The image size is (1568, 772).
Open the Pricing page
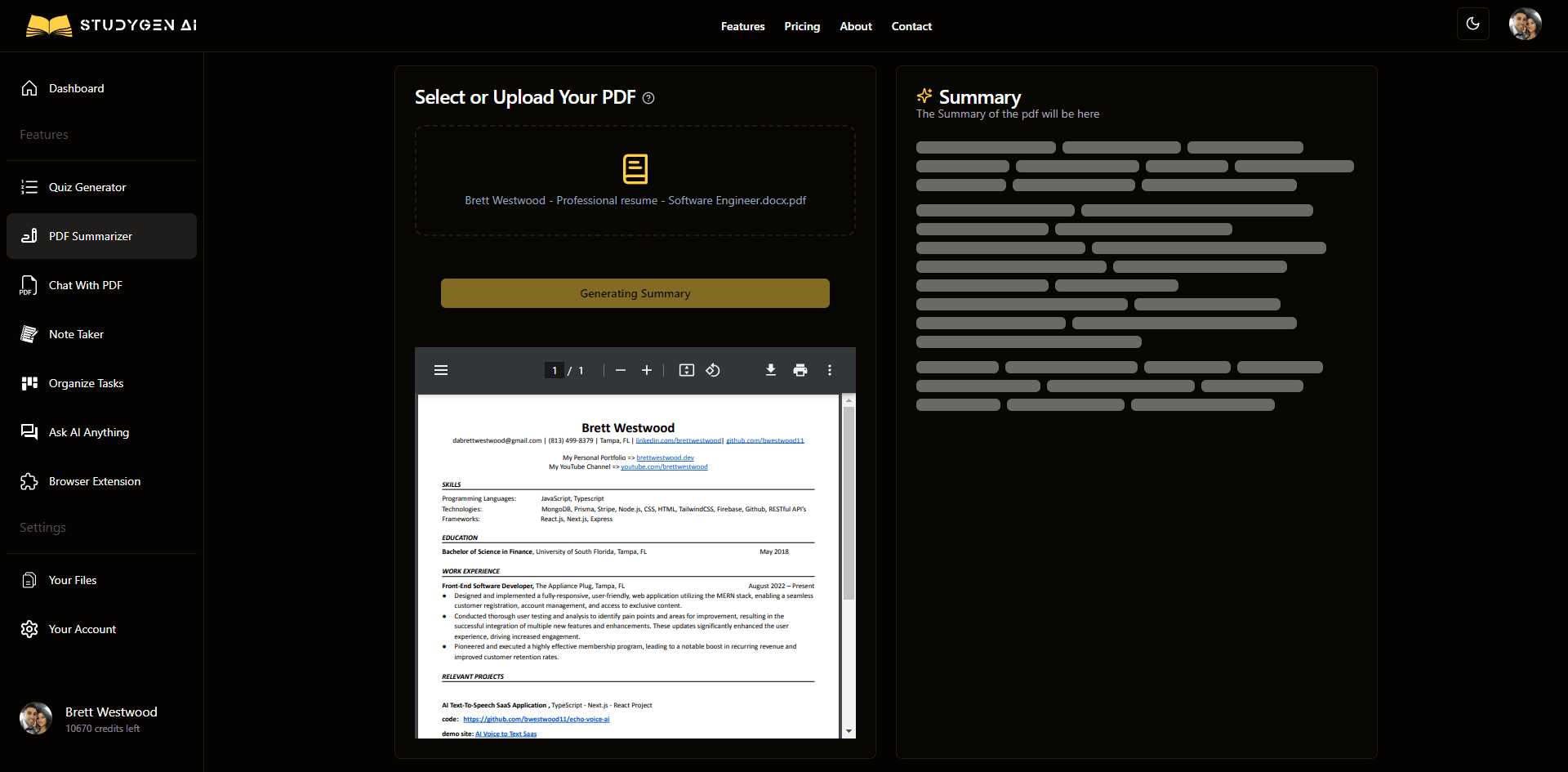802,26
